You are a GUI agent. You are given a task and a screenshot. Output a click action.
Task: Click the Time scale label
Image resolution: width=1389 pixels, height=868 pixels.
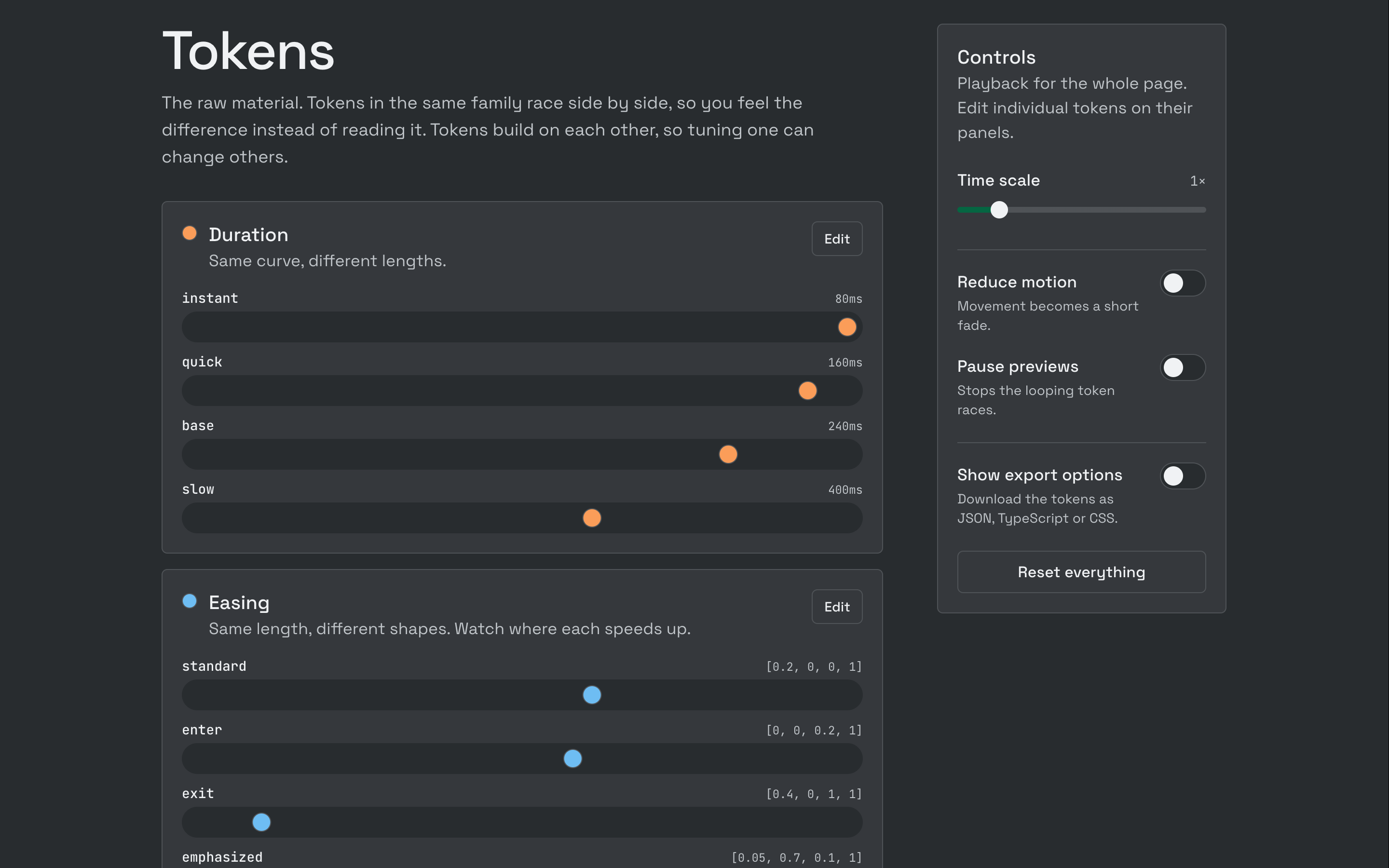(x=999, y=180)
